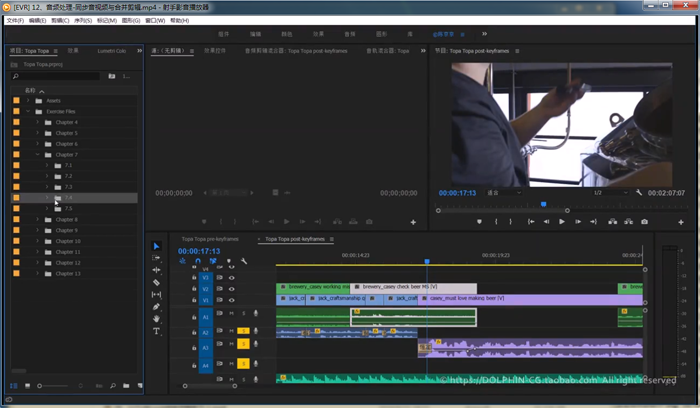This screenshot has height=408, width=700.
Task: Click Export Frame camera in Program monitor
Action: coord(644,221)
